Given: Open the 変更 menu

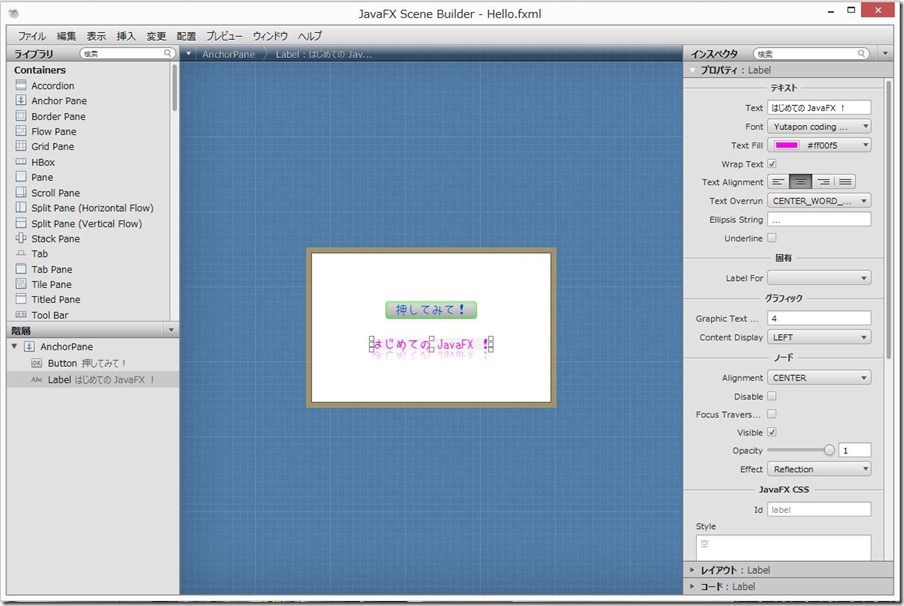Looking at the screenshot, I should (156, 36).
